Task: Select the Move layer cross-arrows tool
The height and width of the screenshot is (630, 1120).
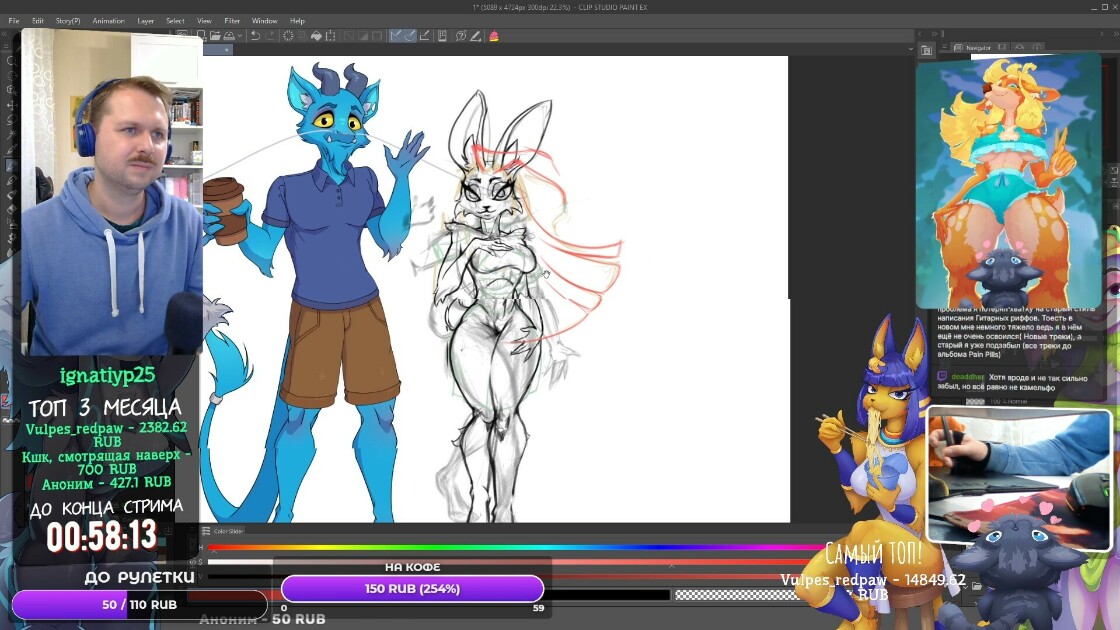Action: coord(11,104)
